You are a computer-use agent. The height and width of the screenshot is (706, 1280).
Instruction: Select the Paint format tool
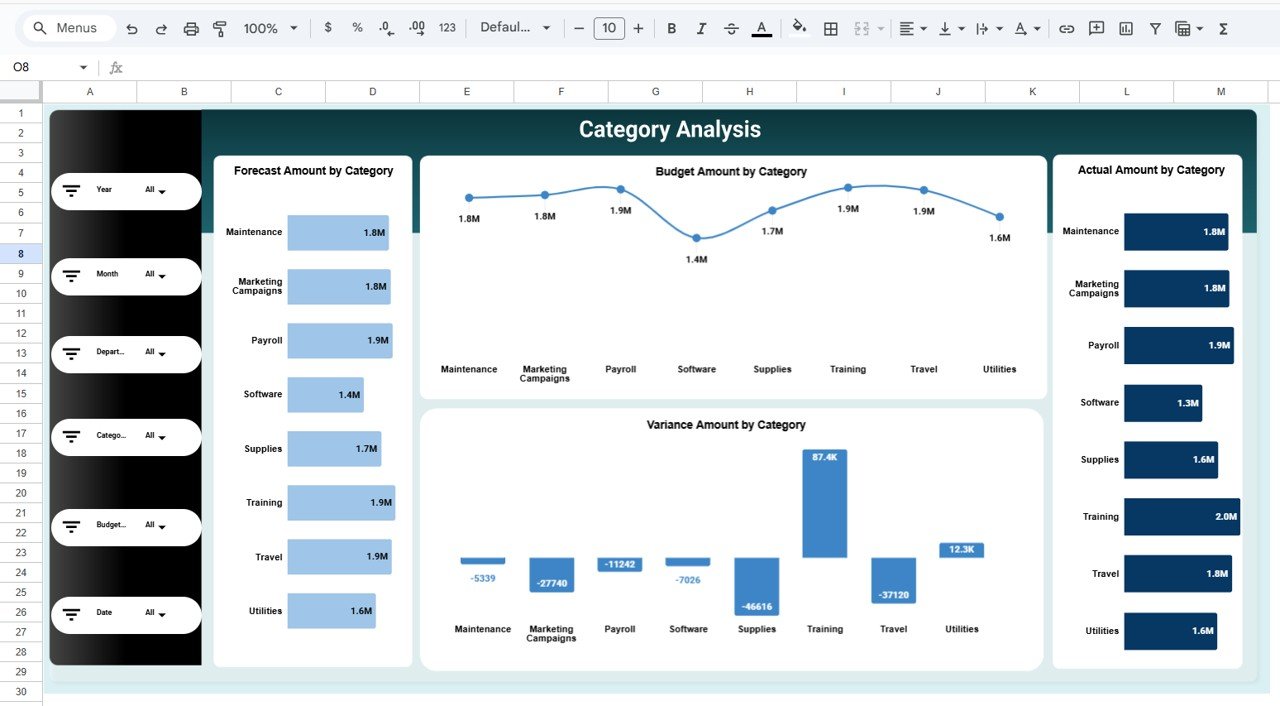(x=220, y=28)
